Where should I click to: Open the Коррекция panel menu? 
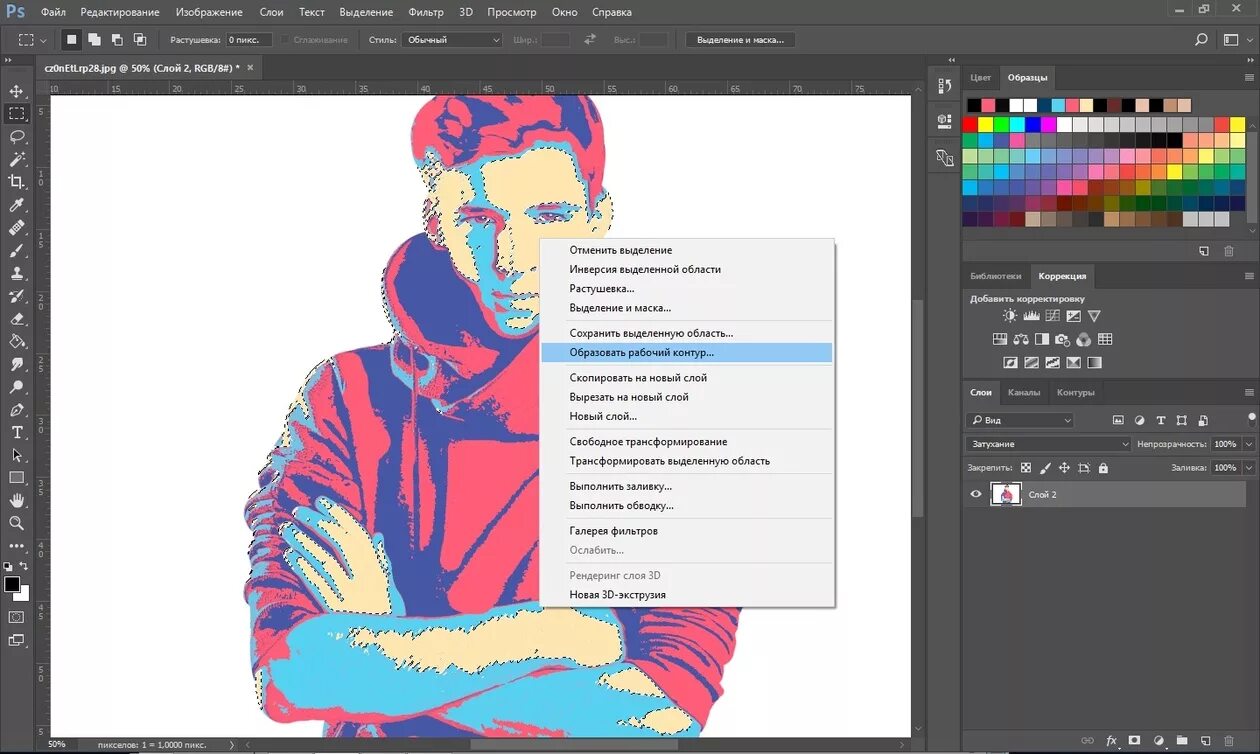coord(1248,276)
